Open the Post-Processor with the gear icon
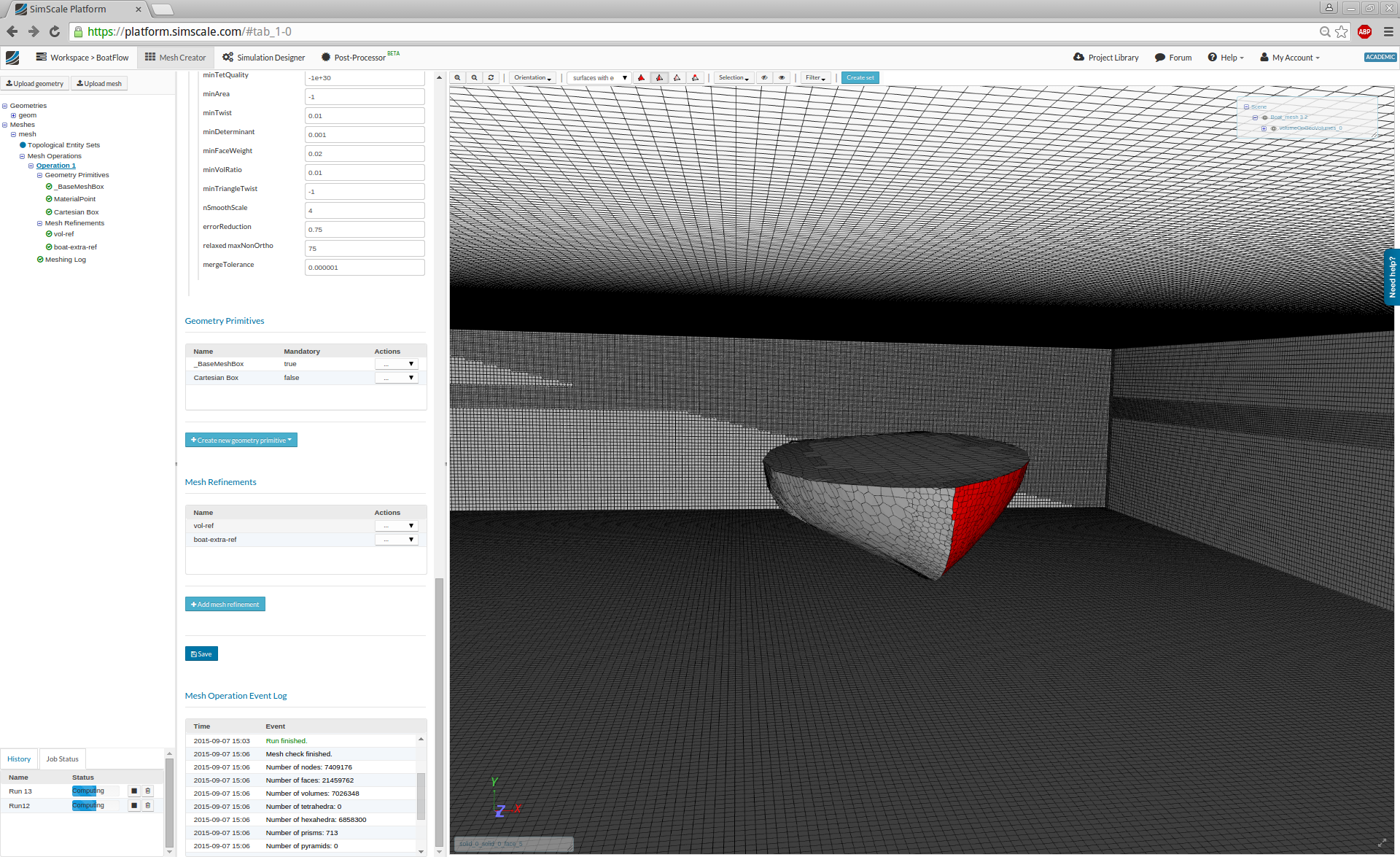 (x=326, y=57)
